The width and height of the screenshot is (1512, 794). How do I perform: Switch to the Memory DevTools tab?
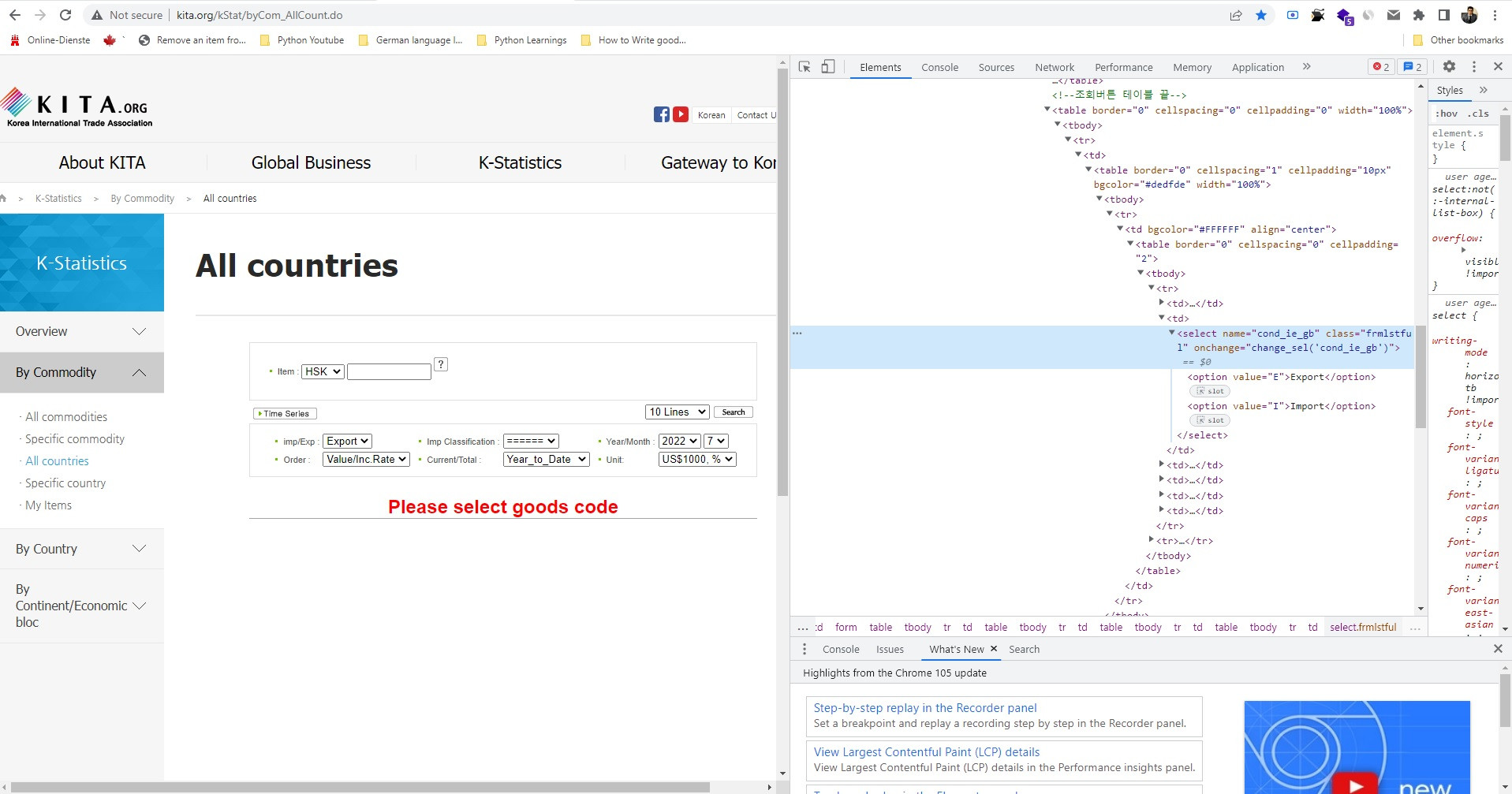pos(1192,67)
